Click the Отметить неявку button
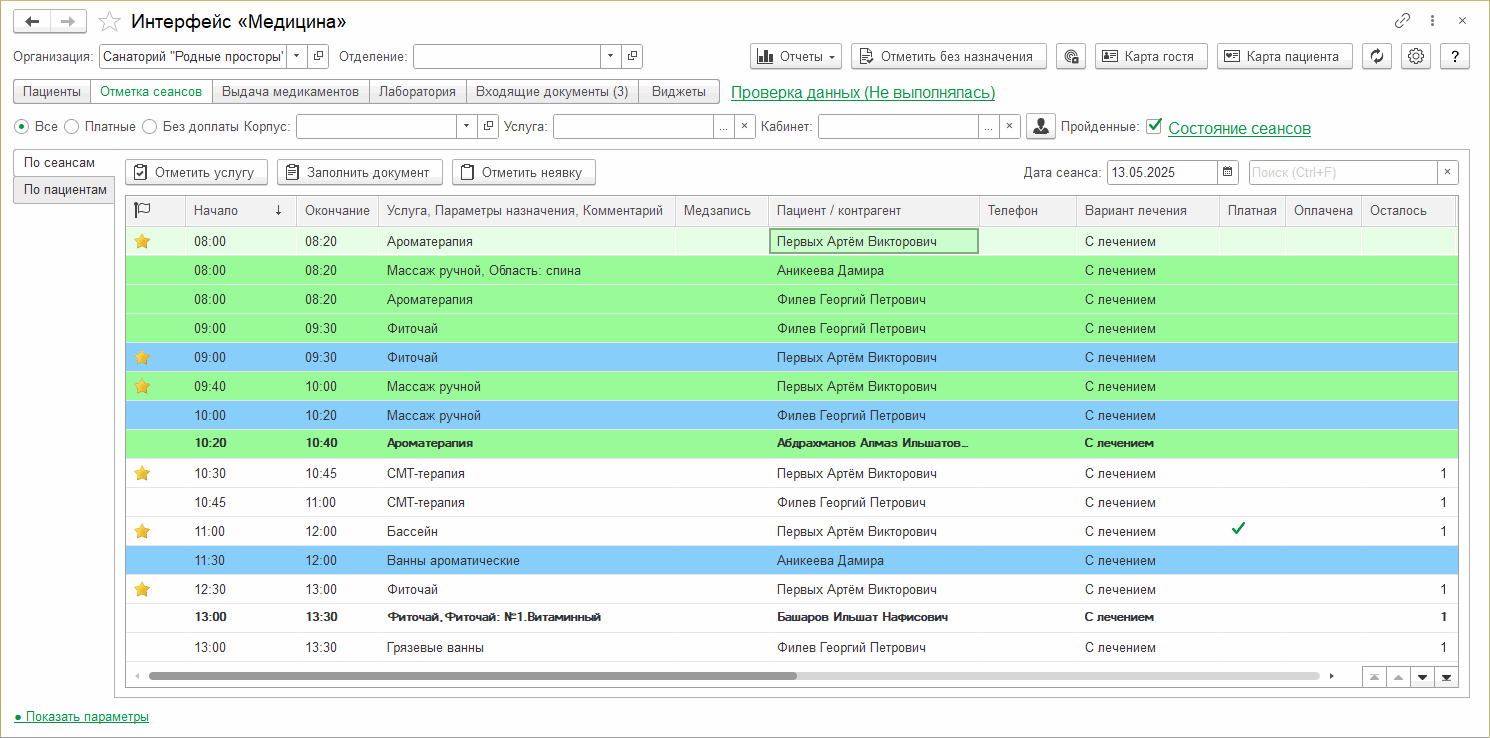The height and width of the screenshot is (738, 1490). coord(523,172)
